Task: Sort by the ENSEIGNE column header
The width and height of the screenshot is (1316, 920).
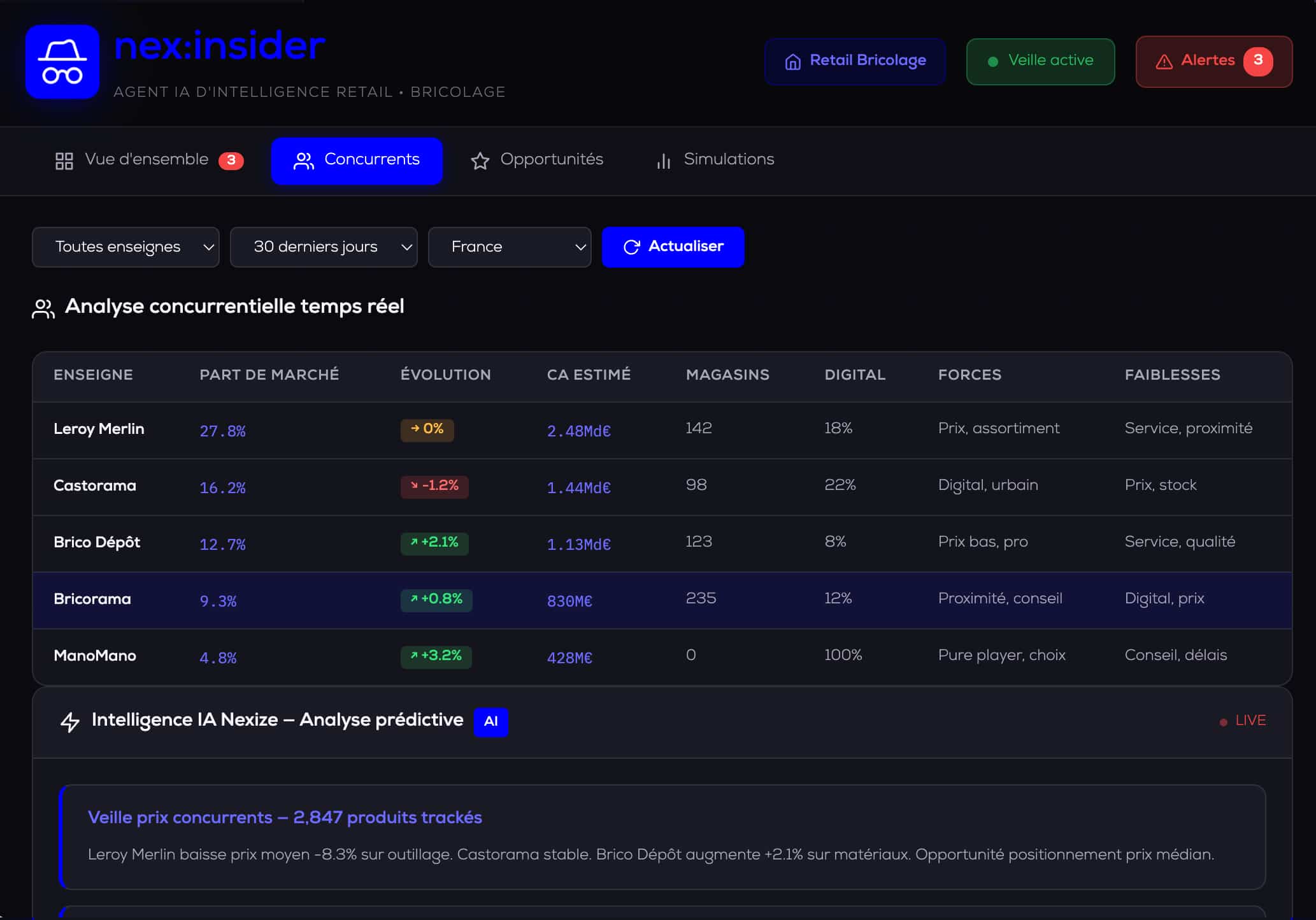Action: pos(93,375)
